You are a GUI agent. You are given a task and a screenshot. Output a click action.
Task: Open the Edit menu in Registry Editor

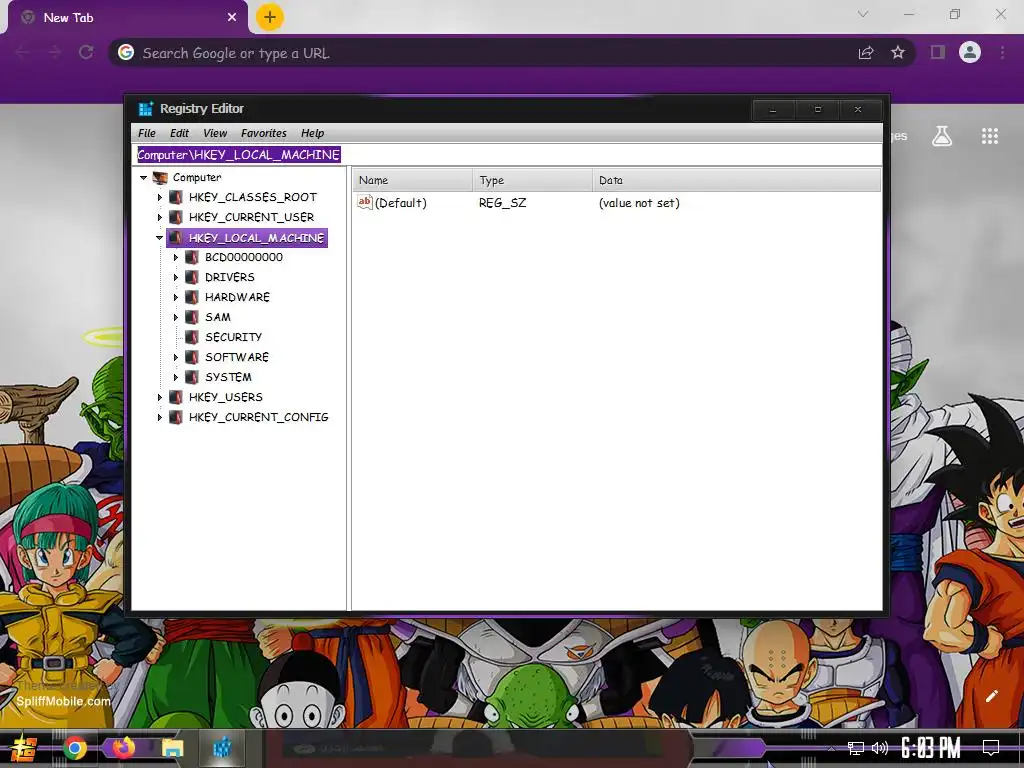coord(179,133)
